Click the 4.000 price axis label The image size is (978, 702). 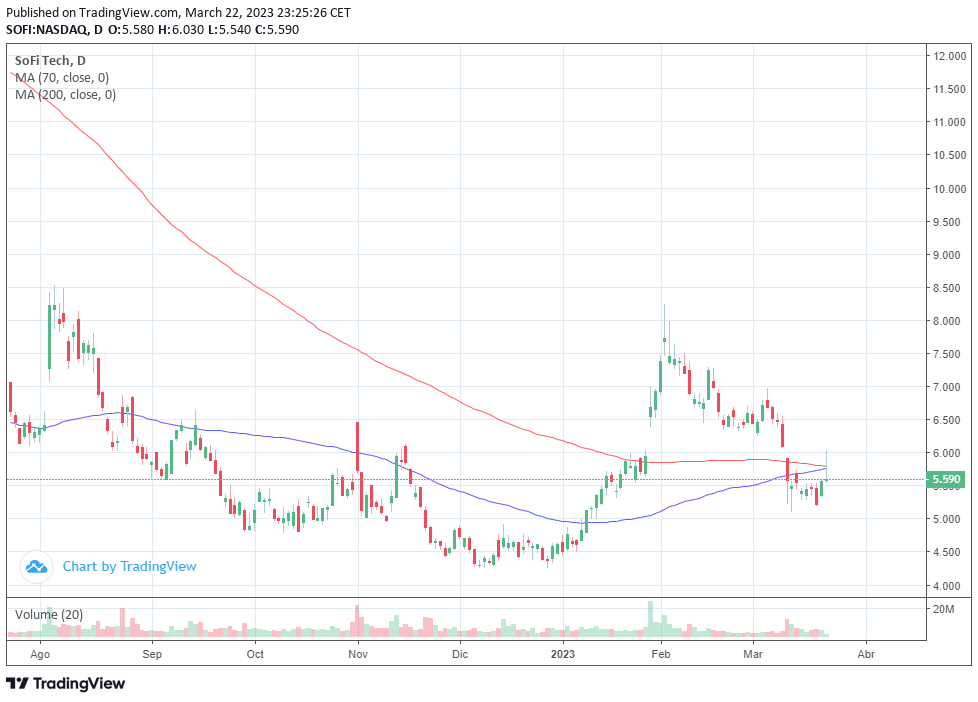(x=947, y=585)
